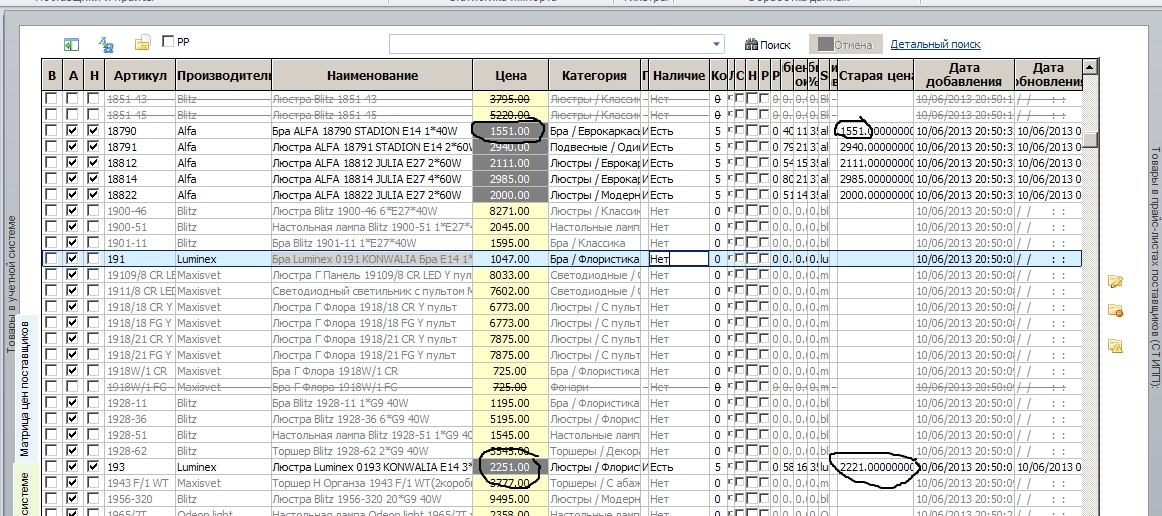The image size is (1162, 516).
Task: Select Люстра ALFA 18812 JULIA E27 2*60W name
Action: (372, 163)
